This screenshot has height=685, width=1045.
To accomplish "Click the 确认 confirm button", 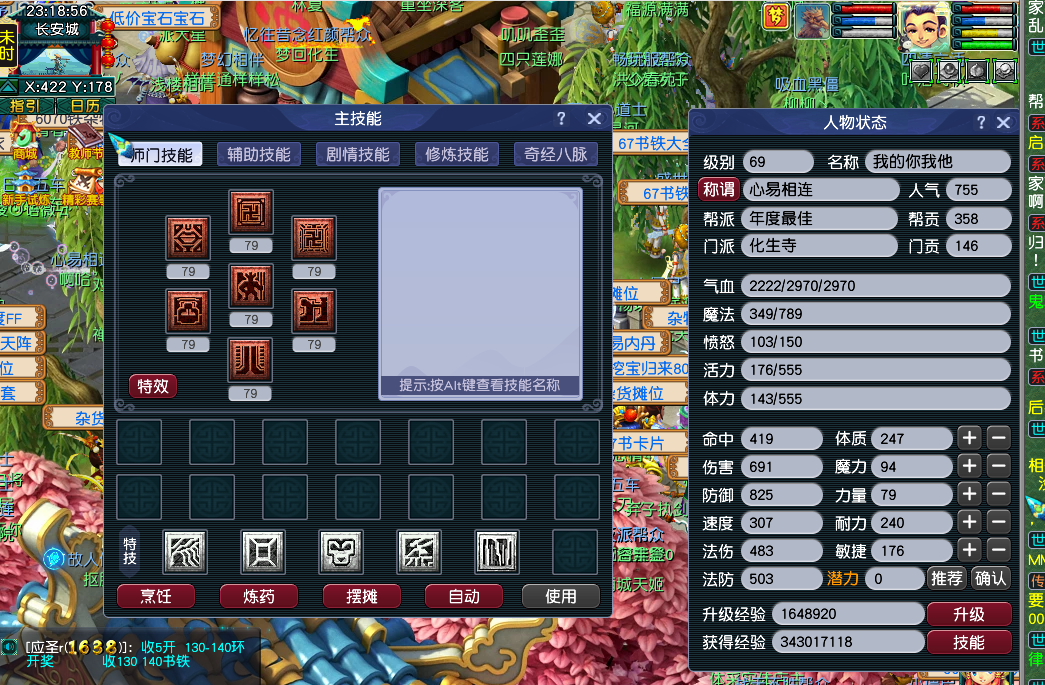I will coord(990,578).
